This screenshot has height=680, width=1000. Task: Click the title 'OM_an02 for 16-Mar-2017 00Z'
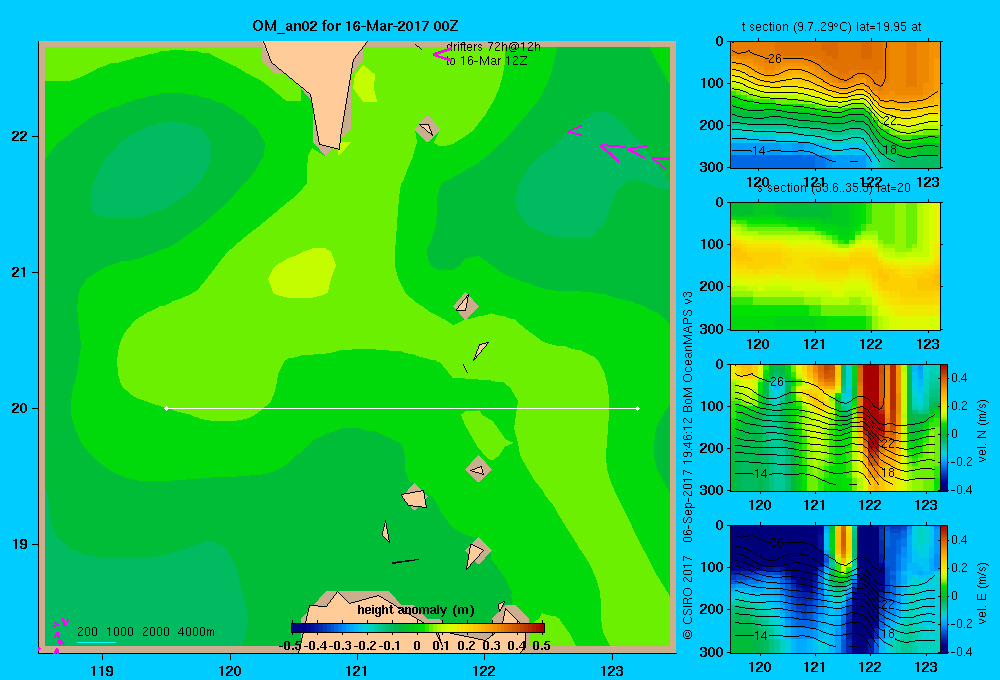click(x=355, y=26)
